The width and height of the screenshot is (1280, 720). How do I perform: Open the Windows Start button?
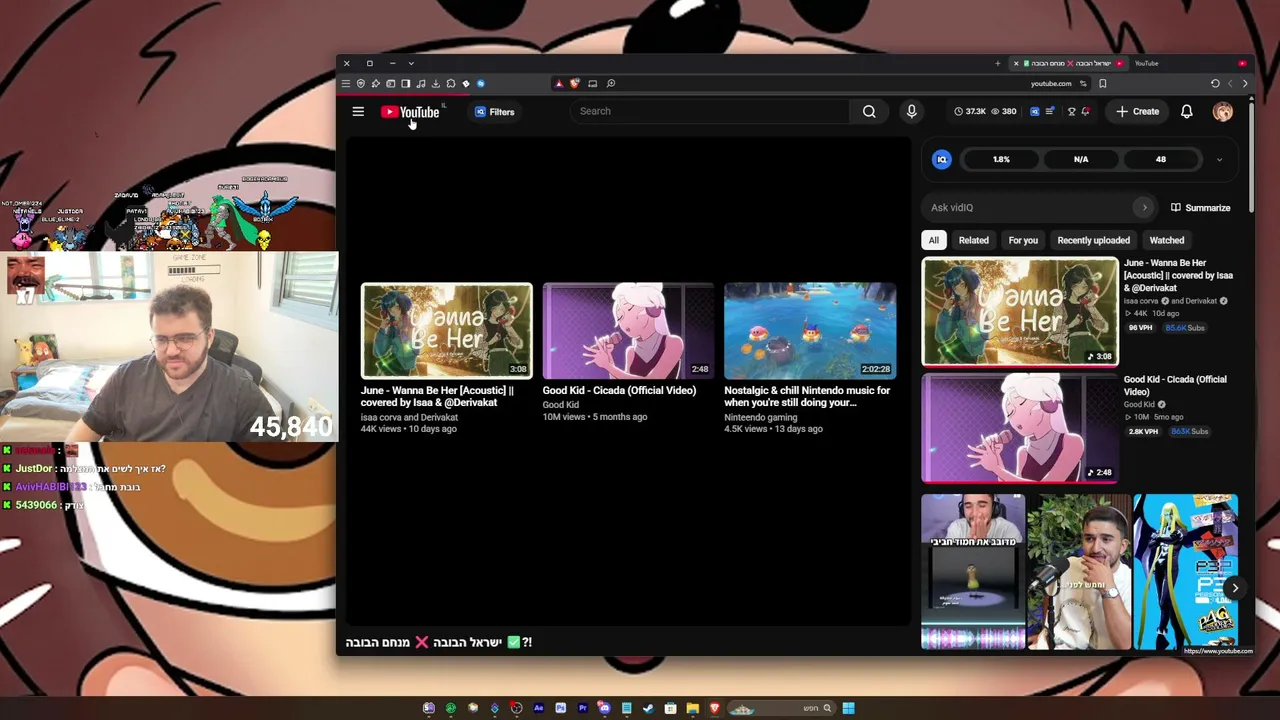tap(848, 708)
